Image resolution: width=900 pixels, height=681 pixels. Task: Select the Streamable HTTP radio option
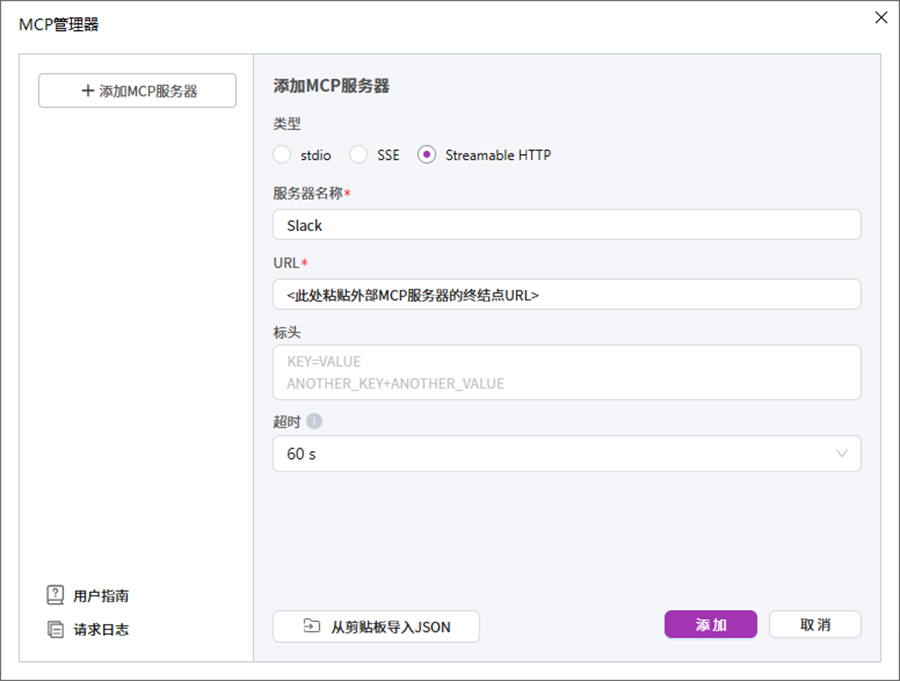(x=427, y=155)
